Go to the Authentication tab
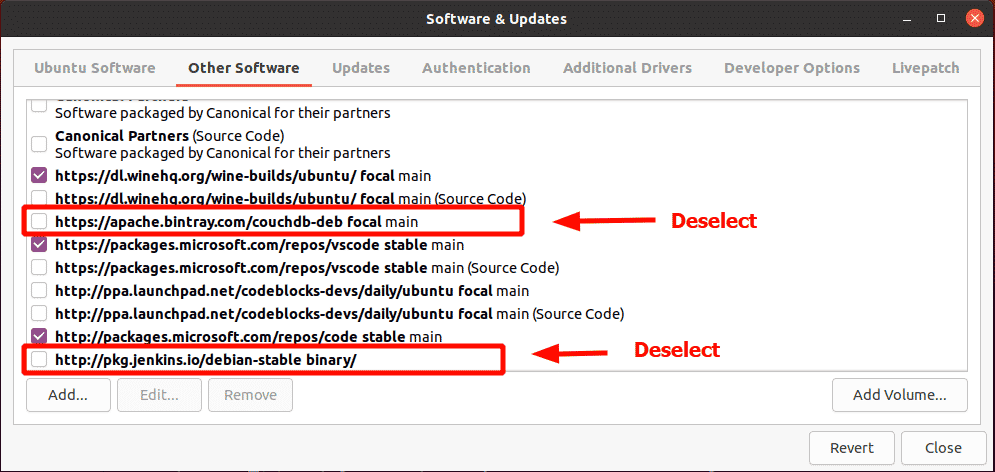995x472 pixels. (476, 68)
